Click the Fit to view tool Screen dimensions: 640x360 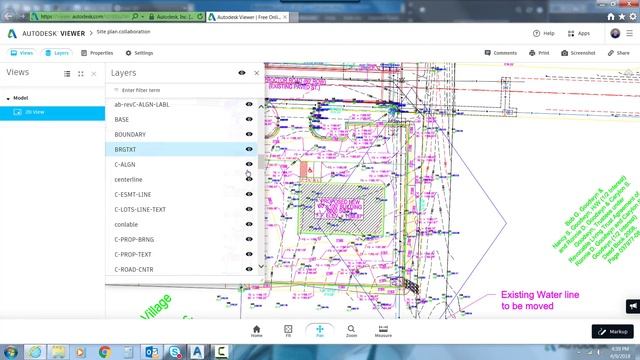click(288, 331)
